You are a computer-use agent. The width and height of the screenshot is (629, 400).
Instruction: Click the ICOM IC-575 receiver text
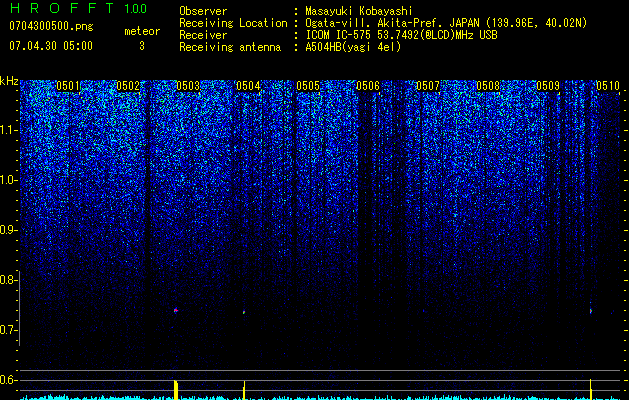click(401, 35)
